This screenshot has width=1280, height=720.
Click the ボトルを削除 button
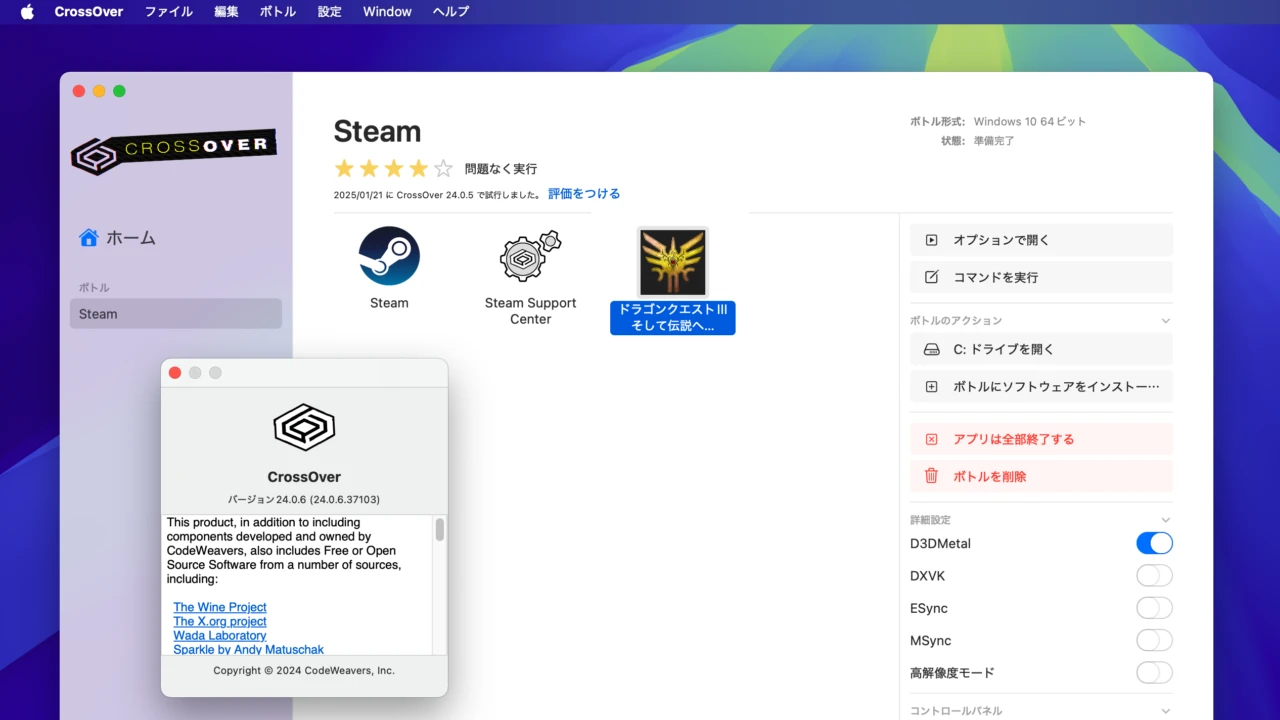(1041, 476)
